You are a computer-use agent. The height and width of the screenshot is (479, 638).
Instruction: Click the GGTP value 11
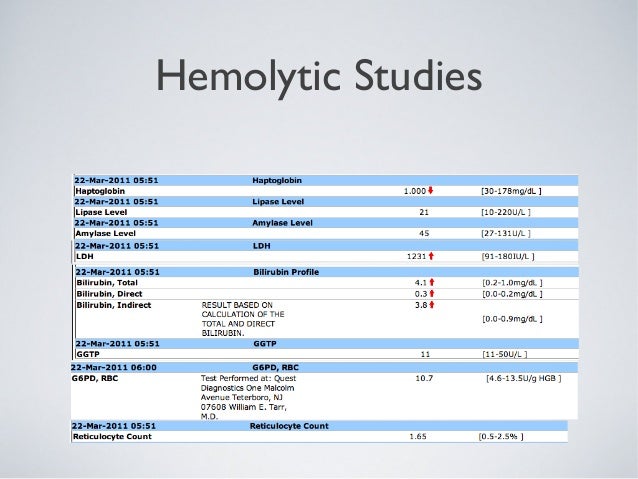[x=425, y=354]
